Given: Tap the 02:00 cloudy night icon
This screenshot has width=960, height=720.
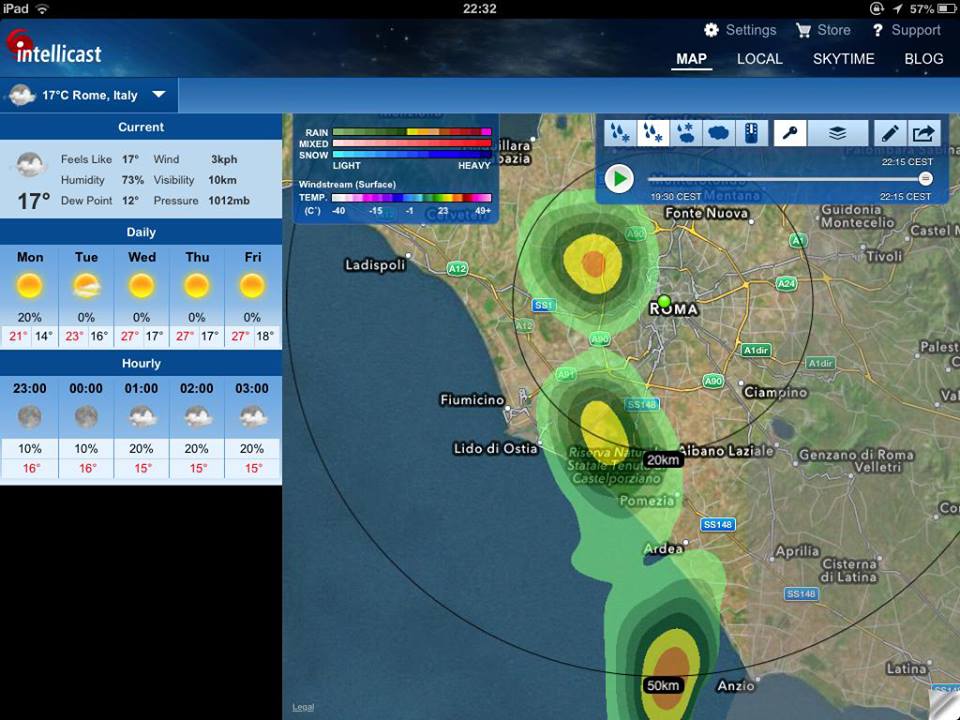Looking at the screenshot, I should coord(197,417).
